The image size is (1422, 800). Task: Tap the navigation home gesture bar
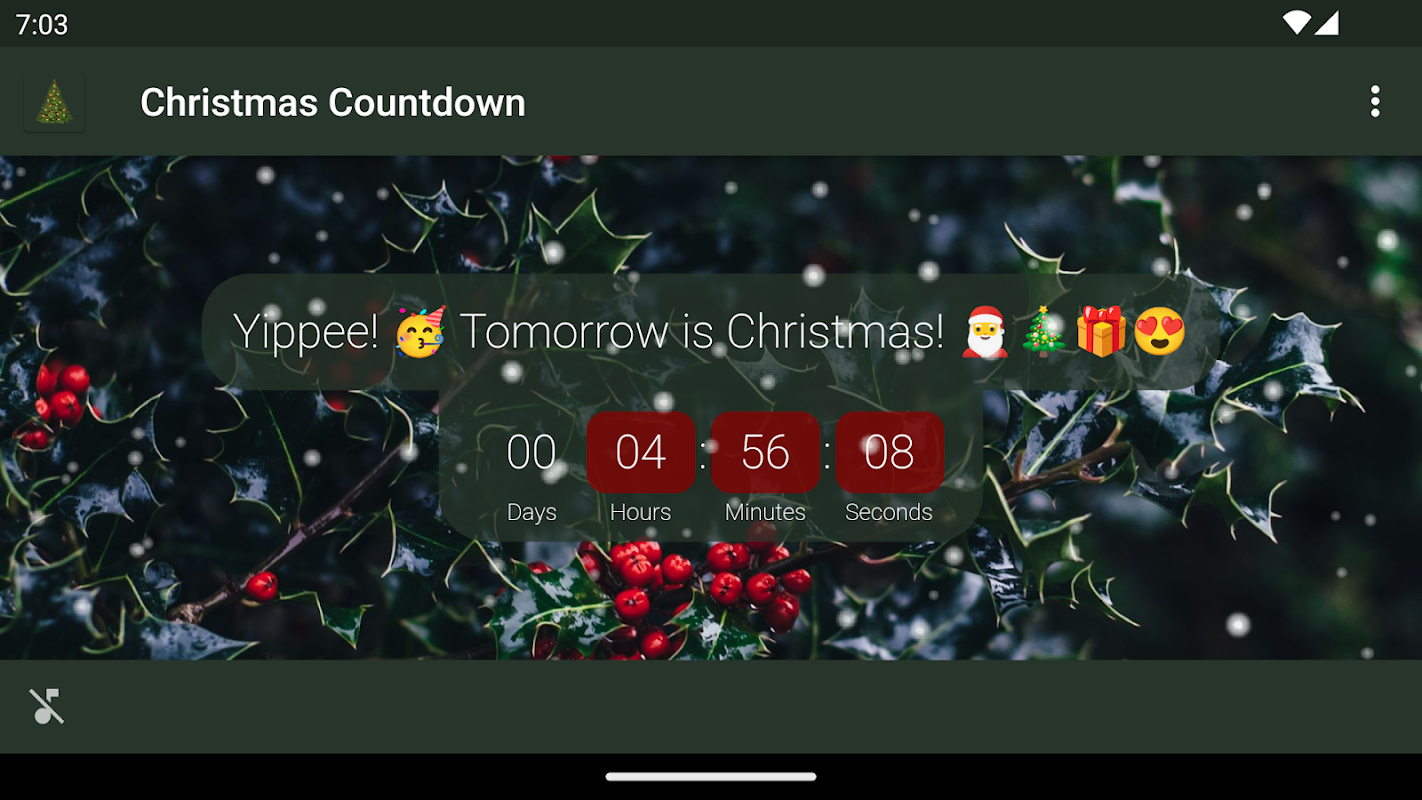pyautogui.click(x=711, y=776)
